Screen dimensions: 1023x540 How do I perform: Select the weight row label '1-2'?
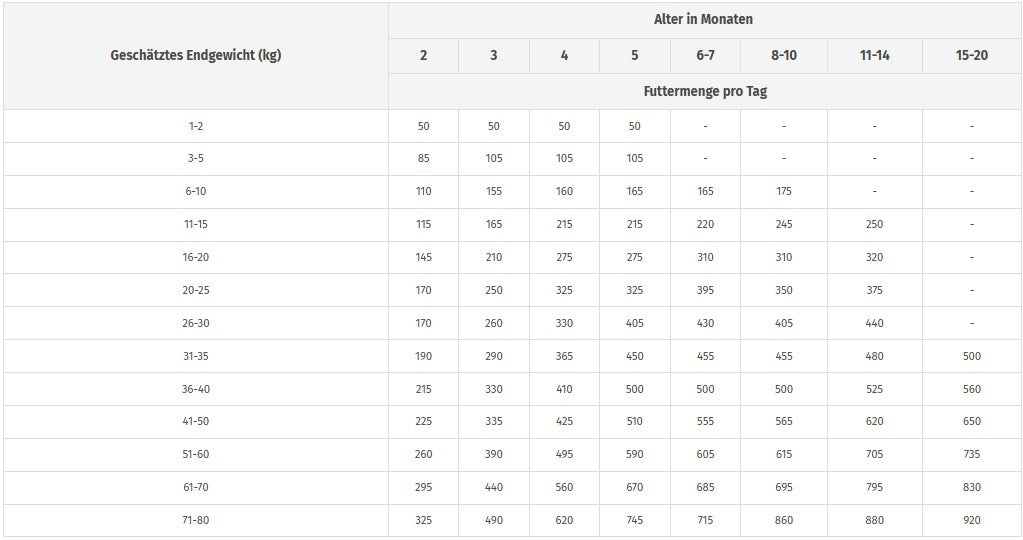tap(196, 126)
